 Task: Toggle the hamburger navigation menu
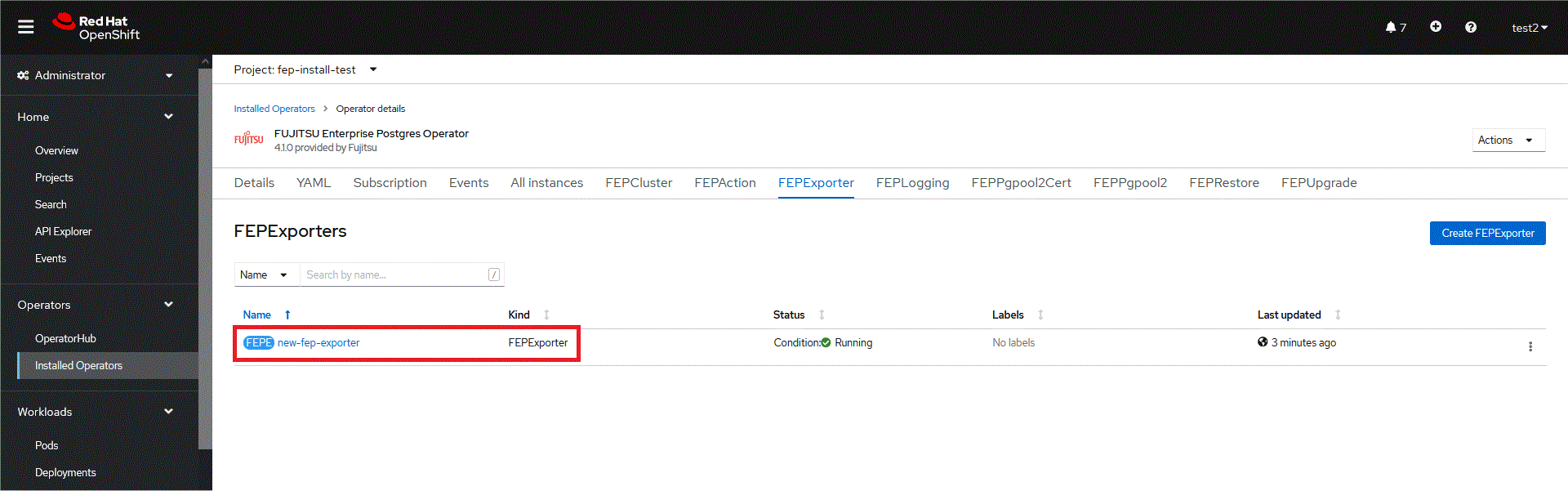coord(26,27)
